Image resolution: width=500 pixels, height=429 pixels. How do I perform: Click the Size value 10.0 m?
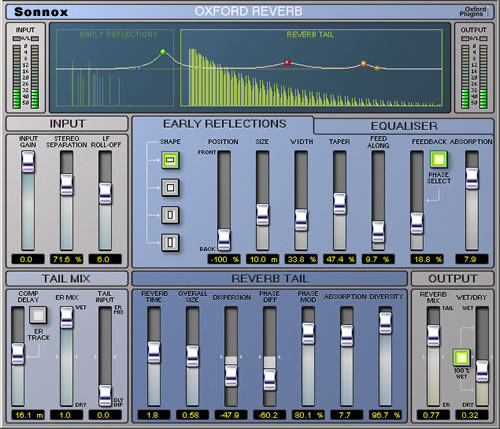tap(263, 259)
